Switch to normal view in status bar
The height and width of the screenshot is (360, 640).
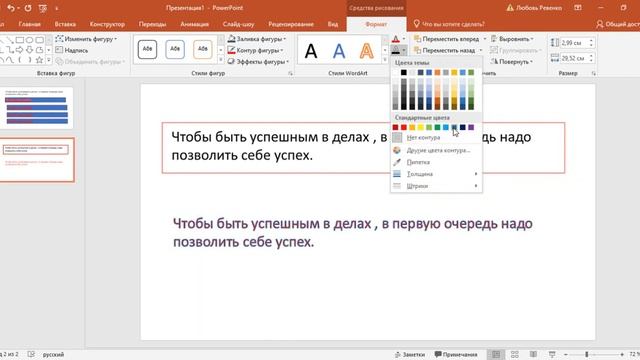(496, 354)
